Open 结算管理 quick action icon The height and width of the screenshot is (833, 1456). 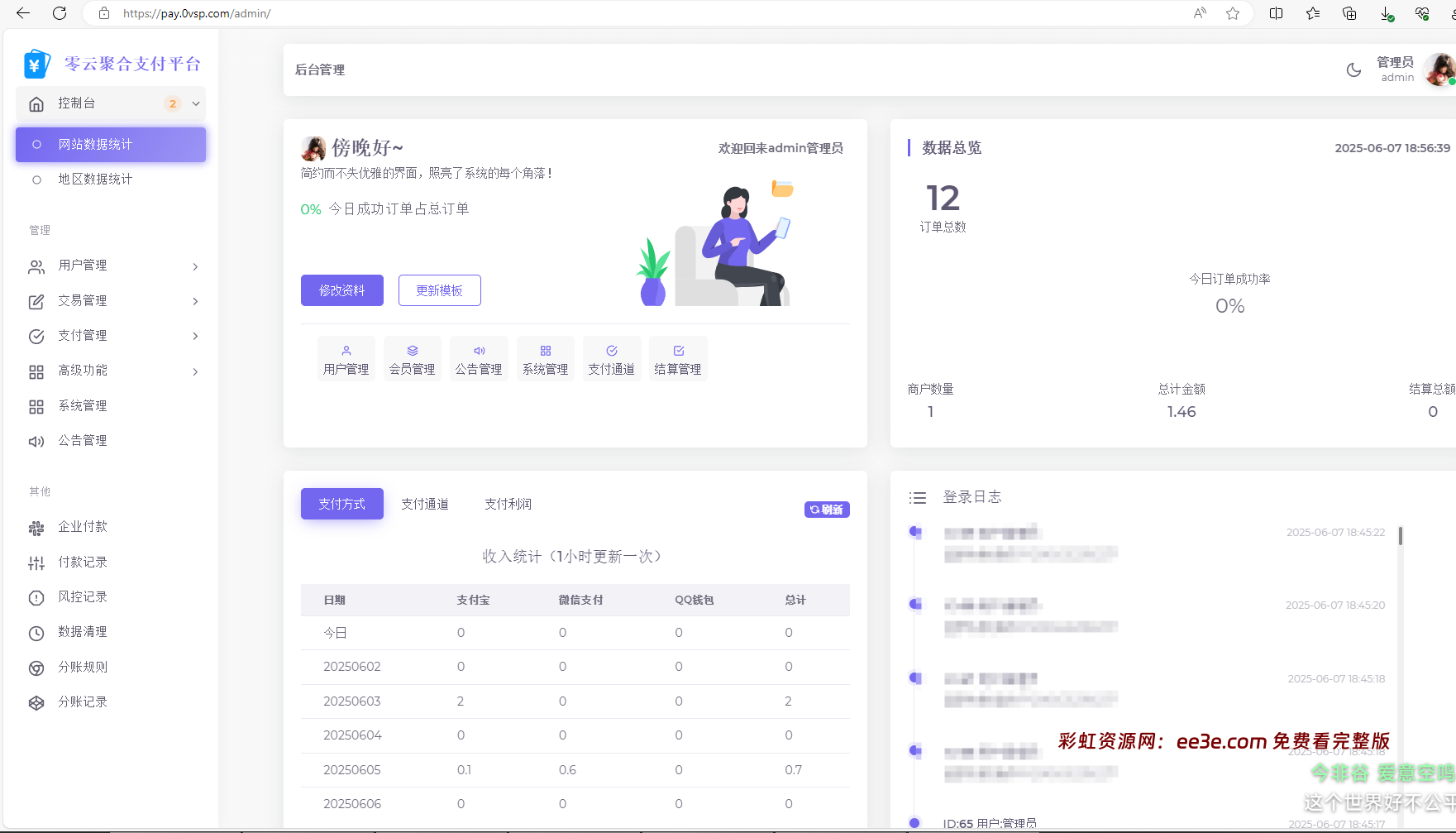678,357
